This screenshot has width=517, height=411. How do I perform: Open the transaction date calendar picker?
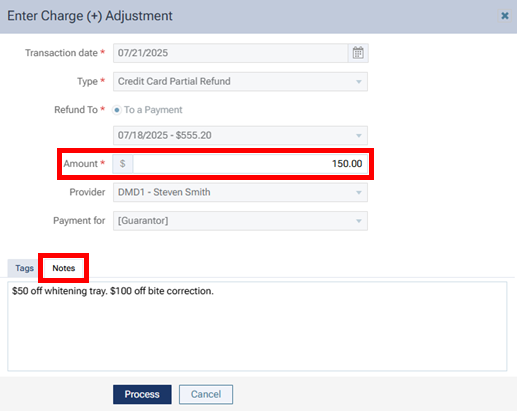tap(358, 53)
